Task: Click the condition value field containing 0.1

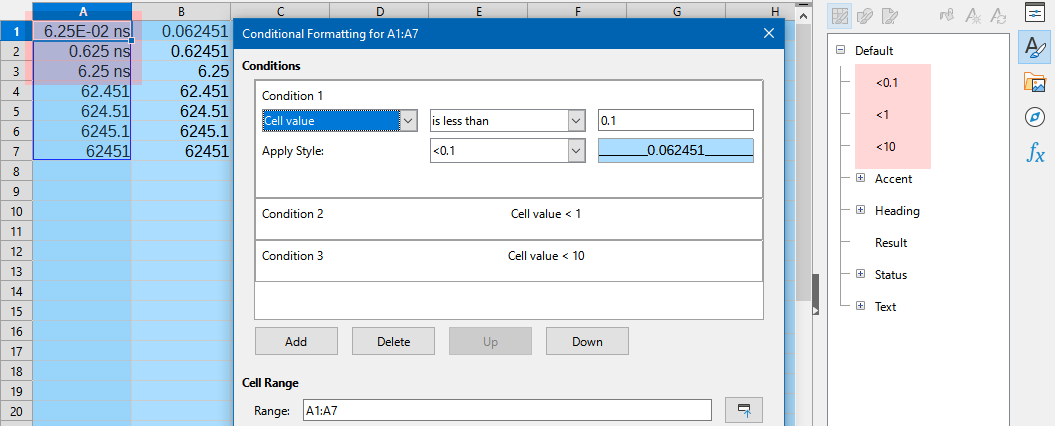Action: [675, 121]
